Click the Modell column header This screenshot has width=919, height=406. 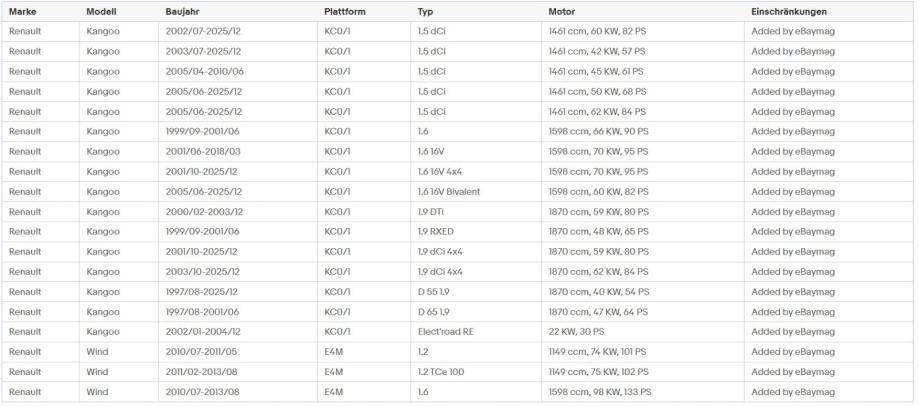point(102,11)
